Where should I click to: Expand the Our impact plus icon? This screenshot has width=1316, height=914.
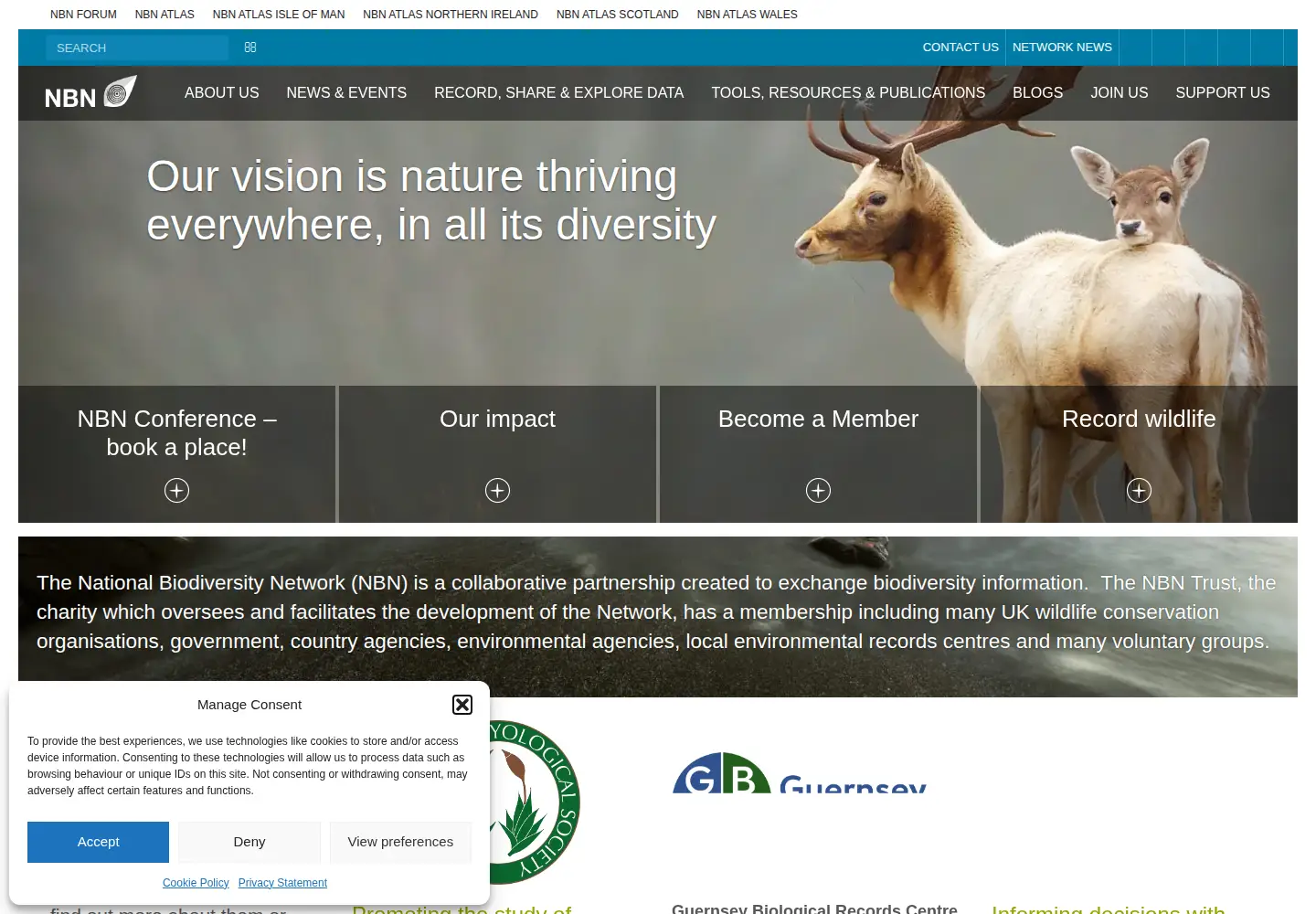coord(497,491)
